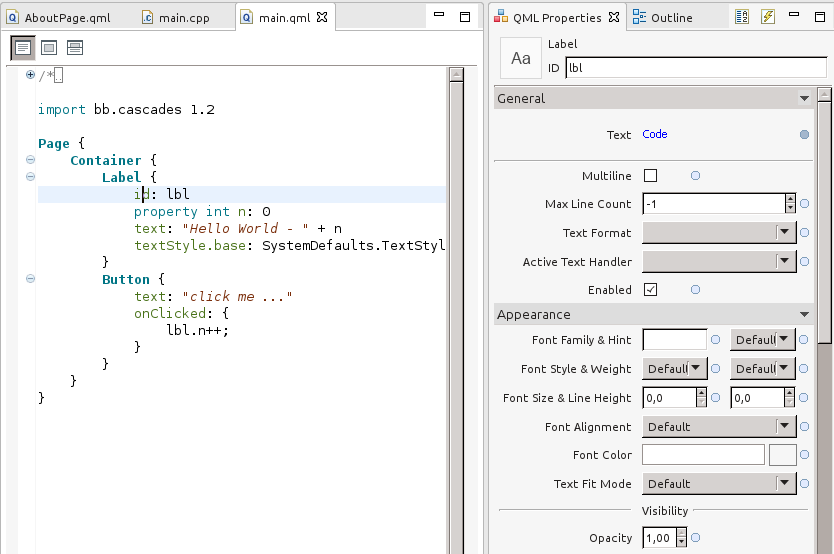Uncheck the Enabled checkbox
The height and width of the screenshot is (554, 834).
click(x=651, y=290)
